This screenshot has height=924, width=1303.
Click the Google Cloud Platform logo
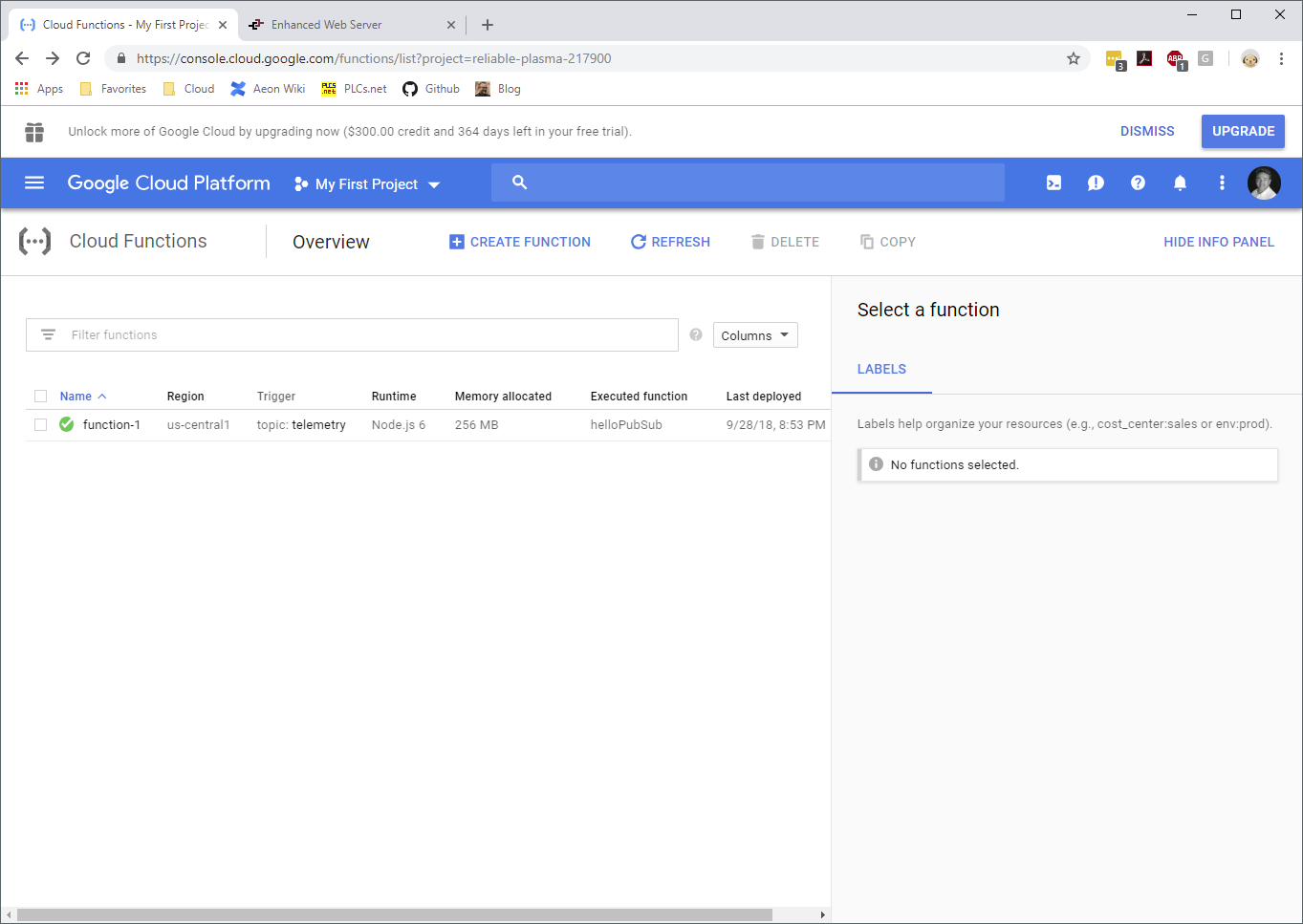click(x=168, y=183)
